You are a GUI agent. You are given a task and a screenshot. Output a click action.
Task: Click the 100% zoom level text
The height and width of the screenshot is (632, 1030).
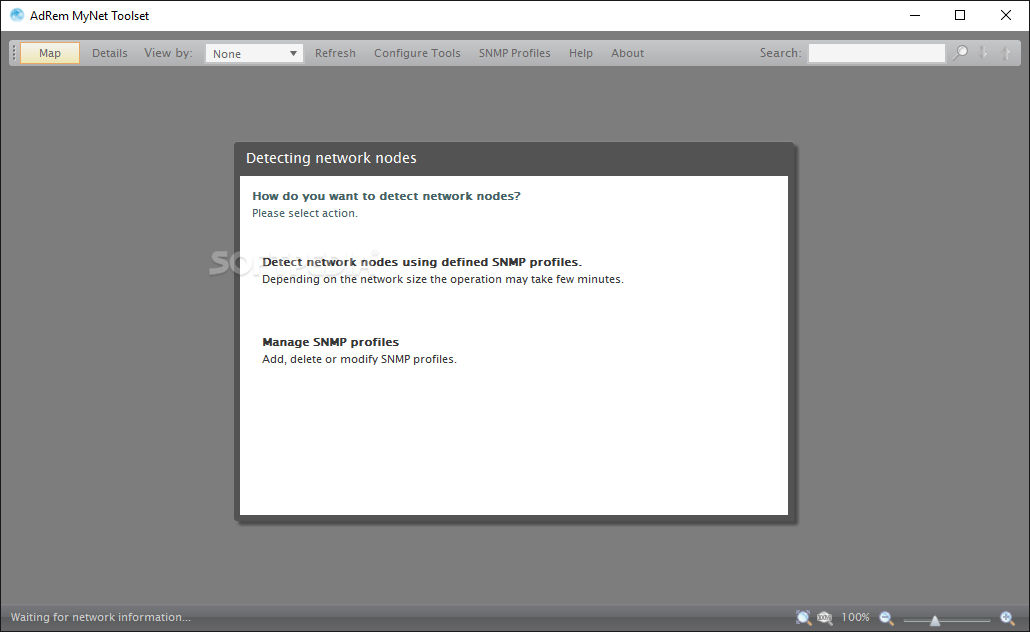pyautogui.click(x=855, y=618)
